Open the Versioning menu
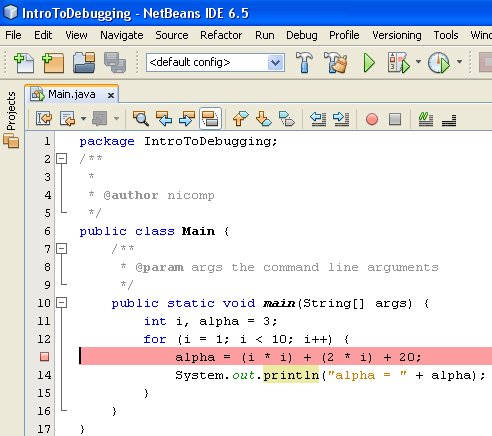Viewport: 492px width, 436px height. point(397,35)
